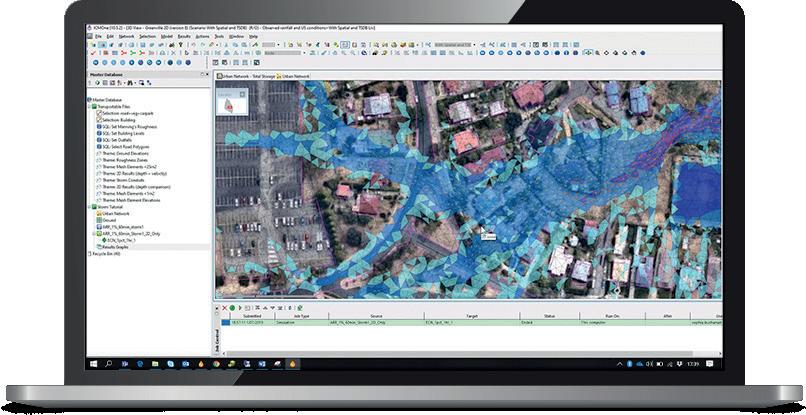Collapse ARR_1%_60min_Storm1_2D_Only run node

pyautogui.click(x=93, y=233)
